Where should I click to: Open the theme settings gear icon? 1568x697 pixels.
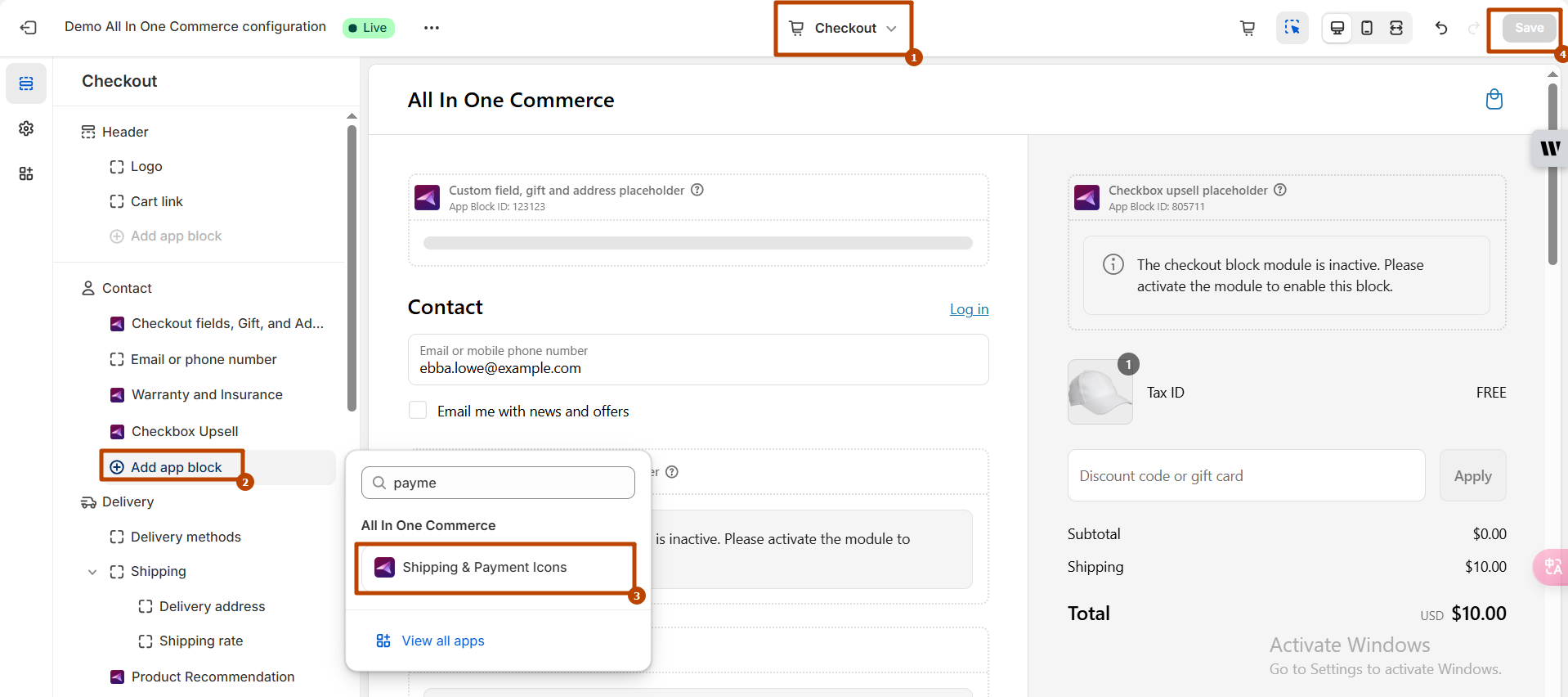(26, 128)
